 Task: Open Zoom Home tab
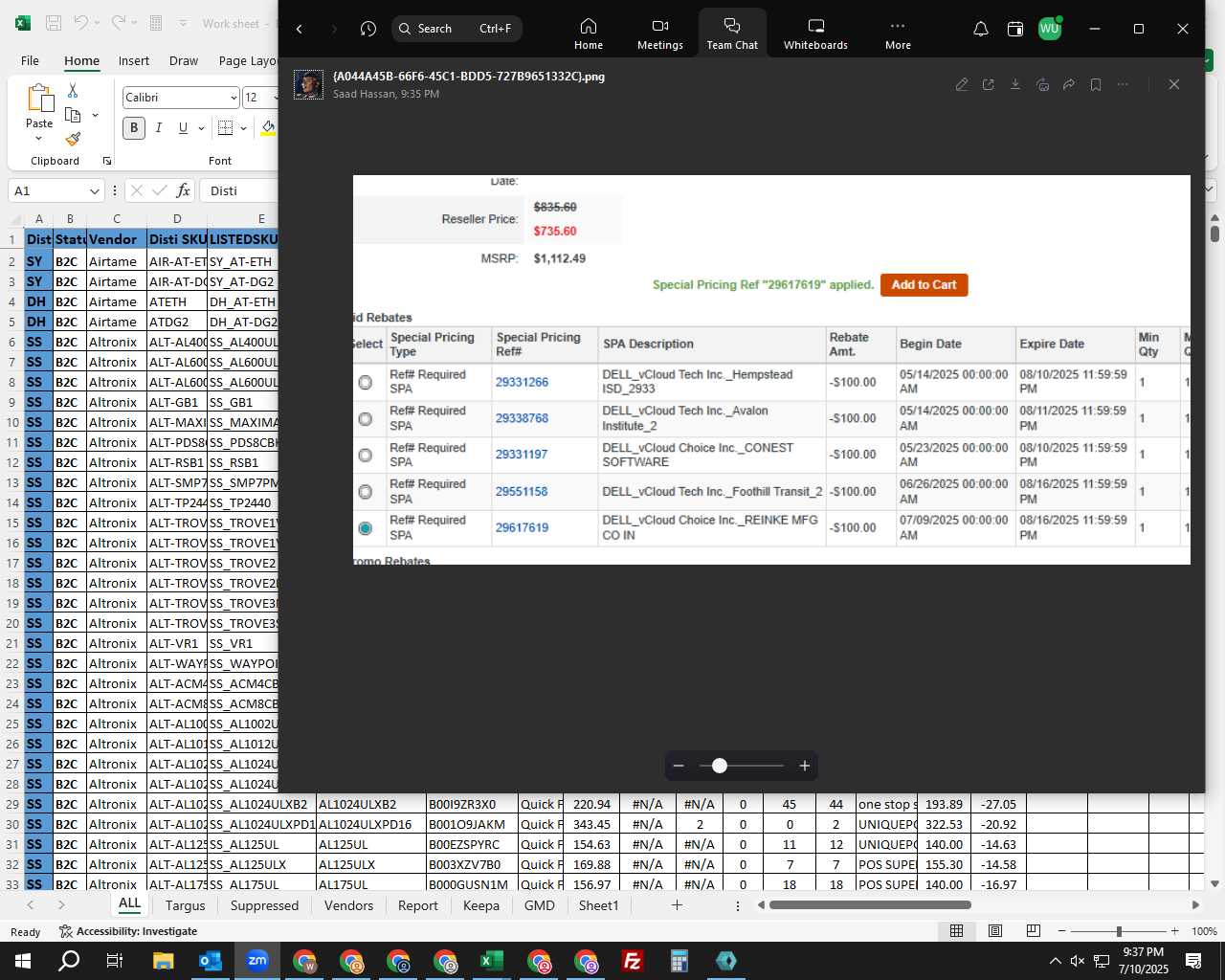coord(589,33)
